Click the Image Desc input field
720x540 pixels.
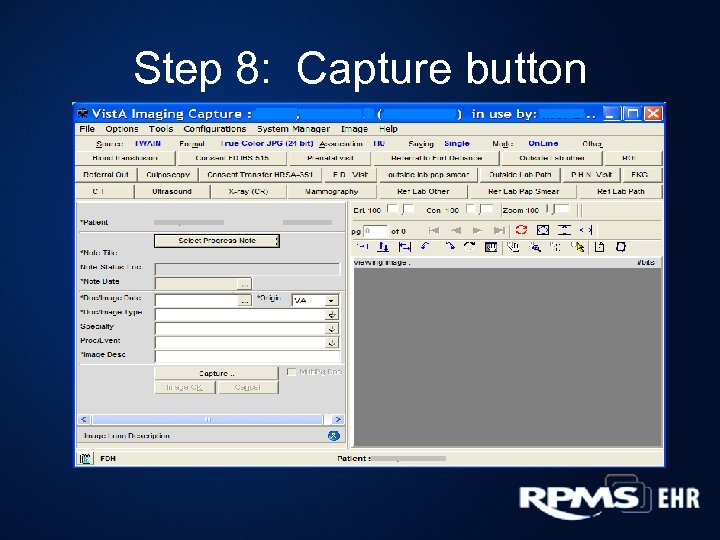coord(248,356)
